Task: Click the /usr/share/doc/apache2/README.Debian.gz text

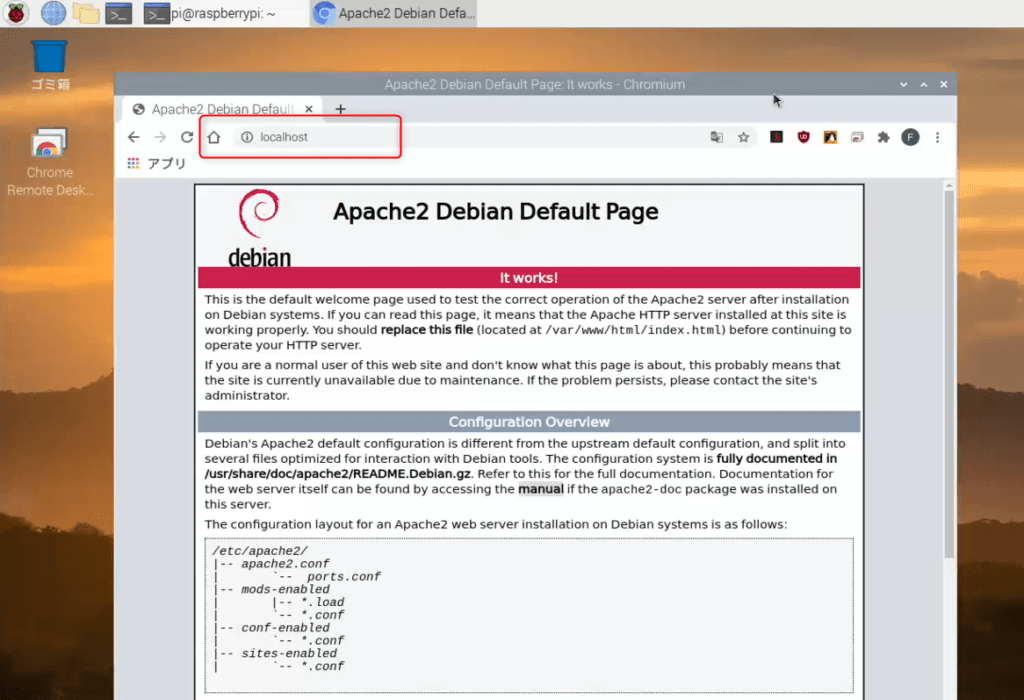Action: coord(338,474)
